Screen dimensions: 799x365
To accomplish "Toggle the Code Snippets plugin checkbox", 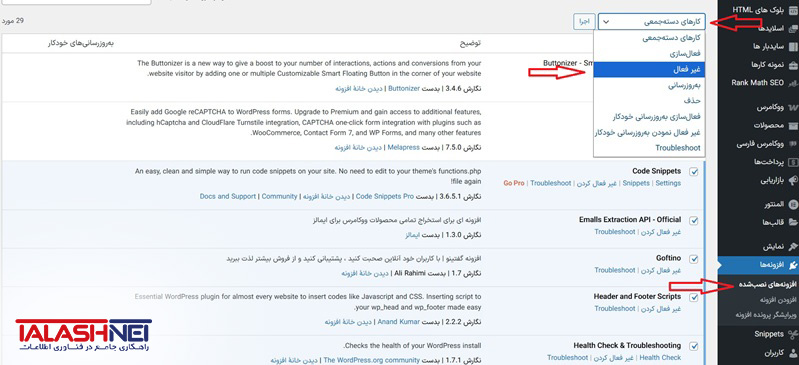I will (x=694, y=172).
